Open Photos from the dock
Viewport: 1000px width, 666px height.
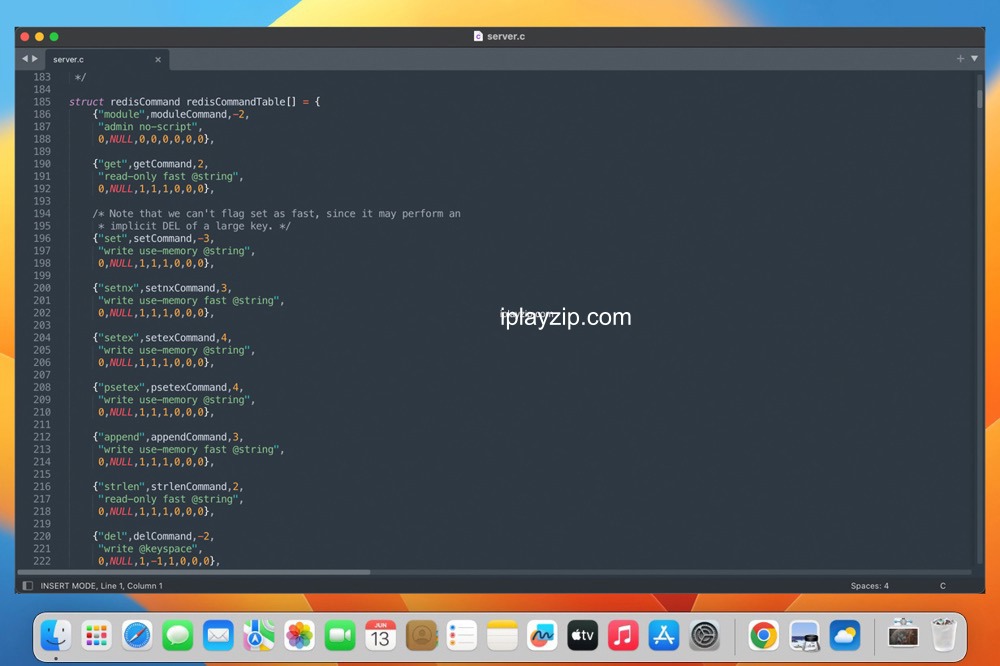(x=299, y=635)
